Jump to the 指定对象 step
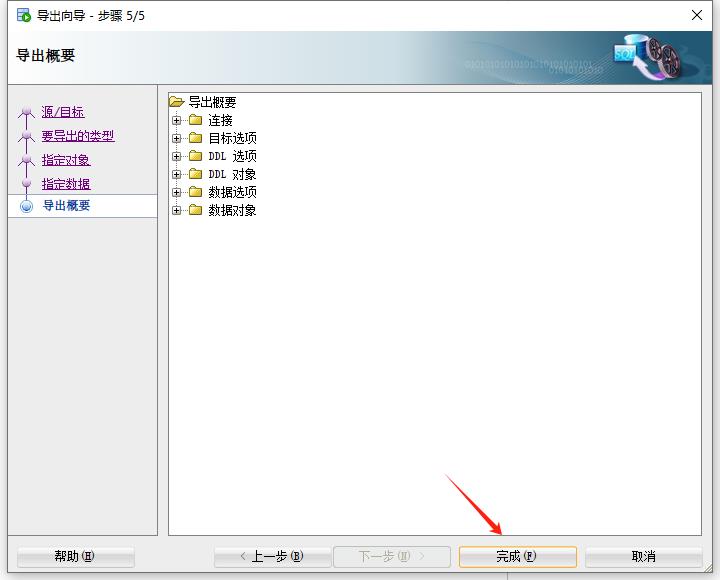 [x=66, y=160]
